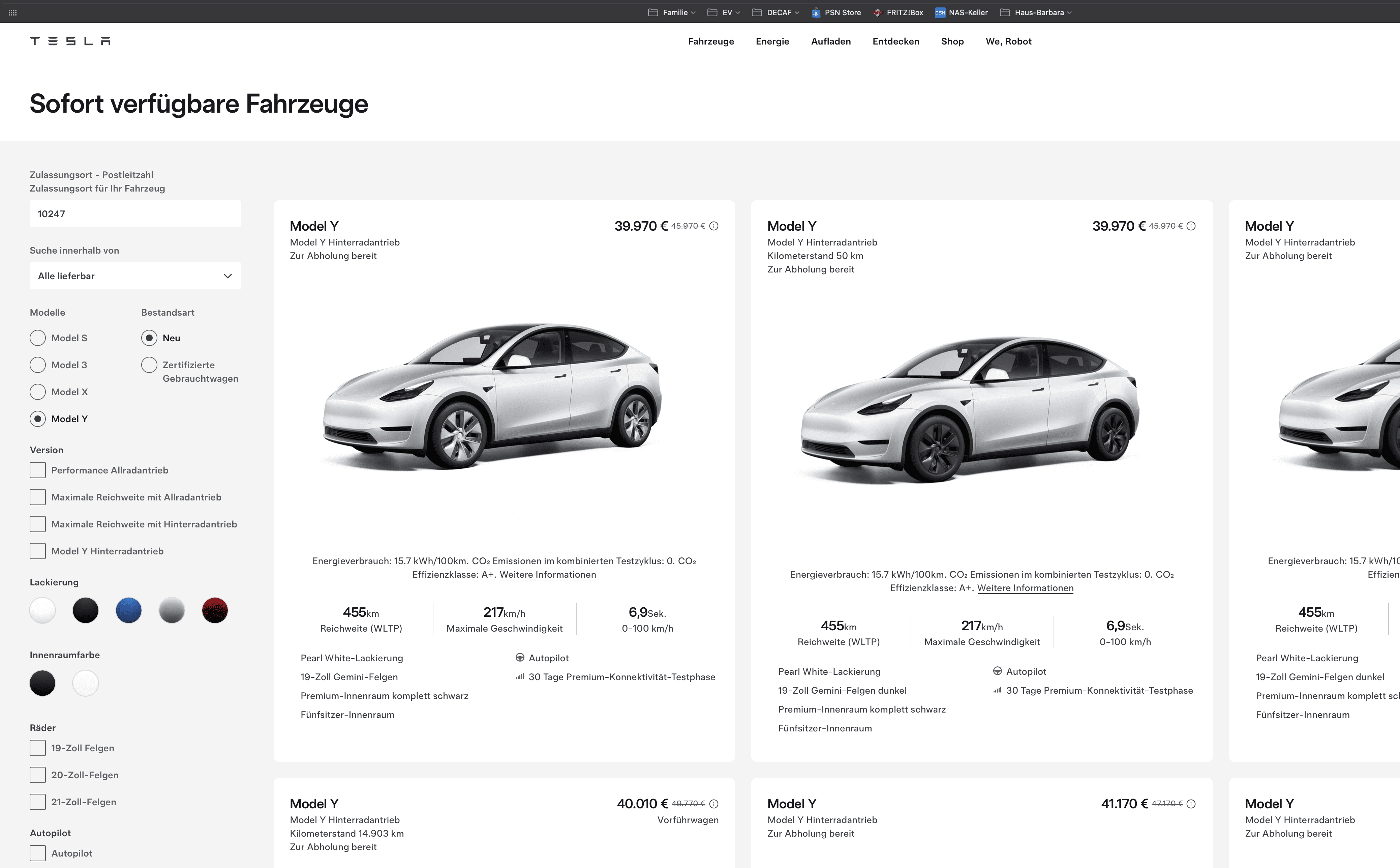
Task: Click price info icon next to 40.010 €
Action: pyautogui.click(x=714, y=804)
